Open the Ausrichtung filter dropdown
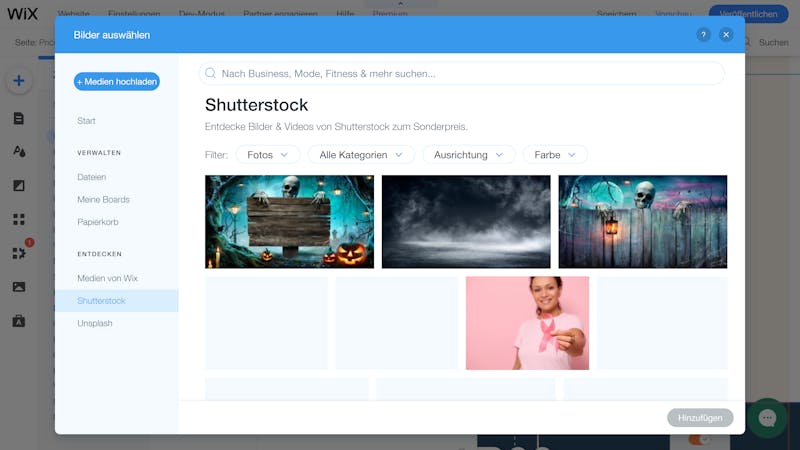The height and width of the screenshot is (450, 800). (x=468, y=155)
